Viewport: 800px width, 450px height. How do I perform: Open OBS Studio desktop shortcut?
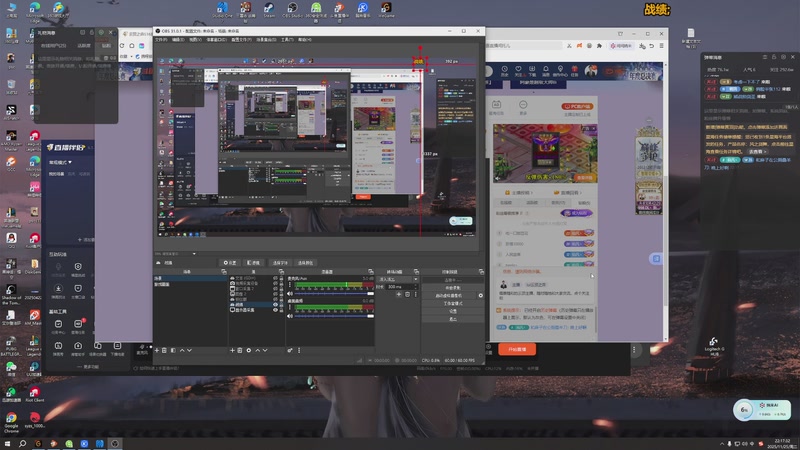292,9
